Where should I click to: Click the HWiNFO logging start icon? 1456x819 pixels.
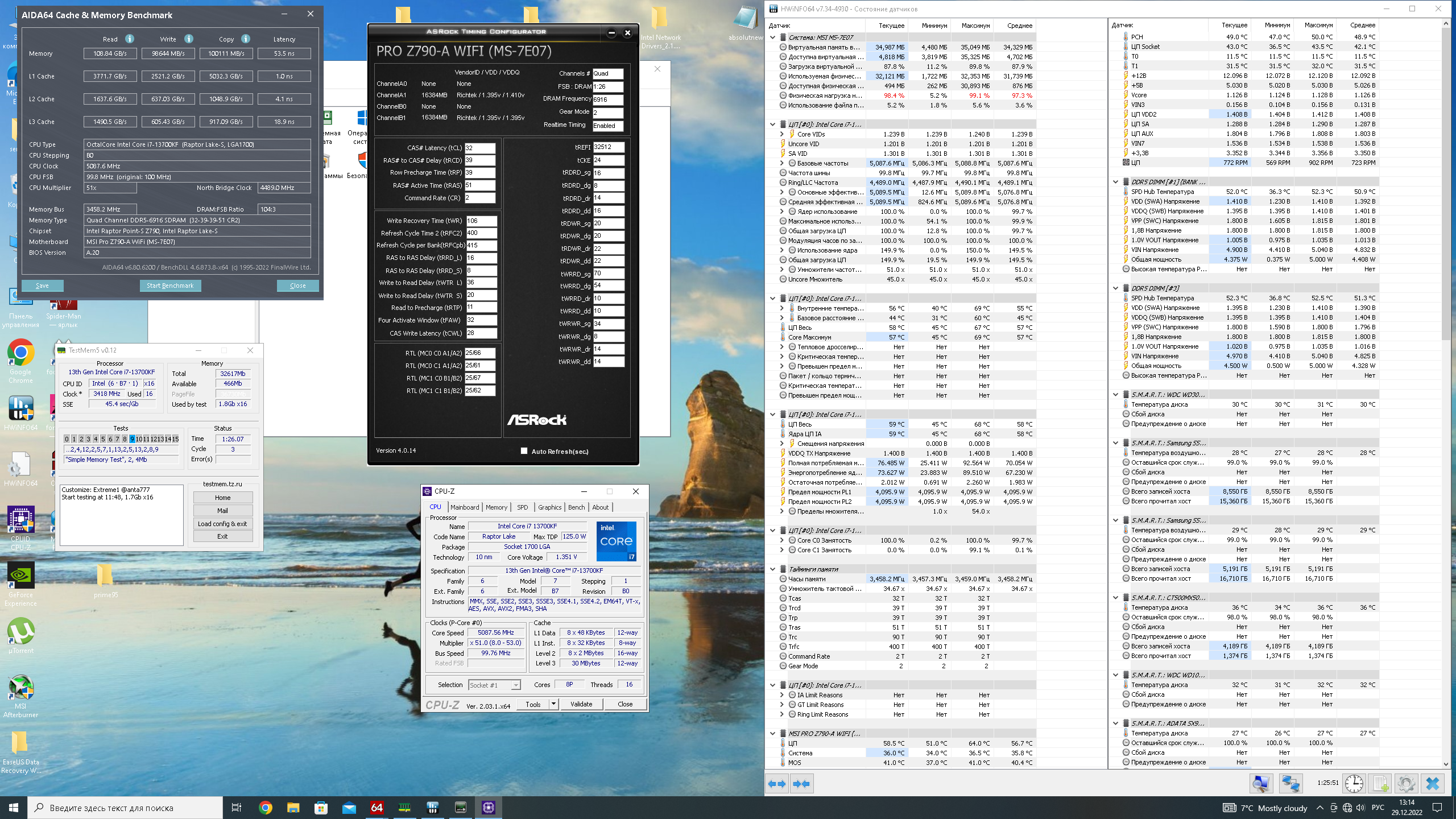[x=1380, y=784]
